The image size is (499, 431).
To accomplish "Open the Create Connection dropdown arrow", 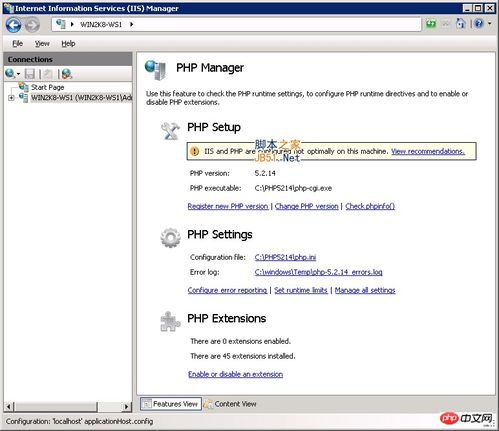I will point(18,74).
